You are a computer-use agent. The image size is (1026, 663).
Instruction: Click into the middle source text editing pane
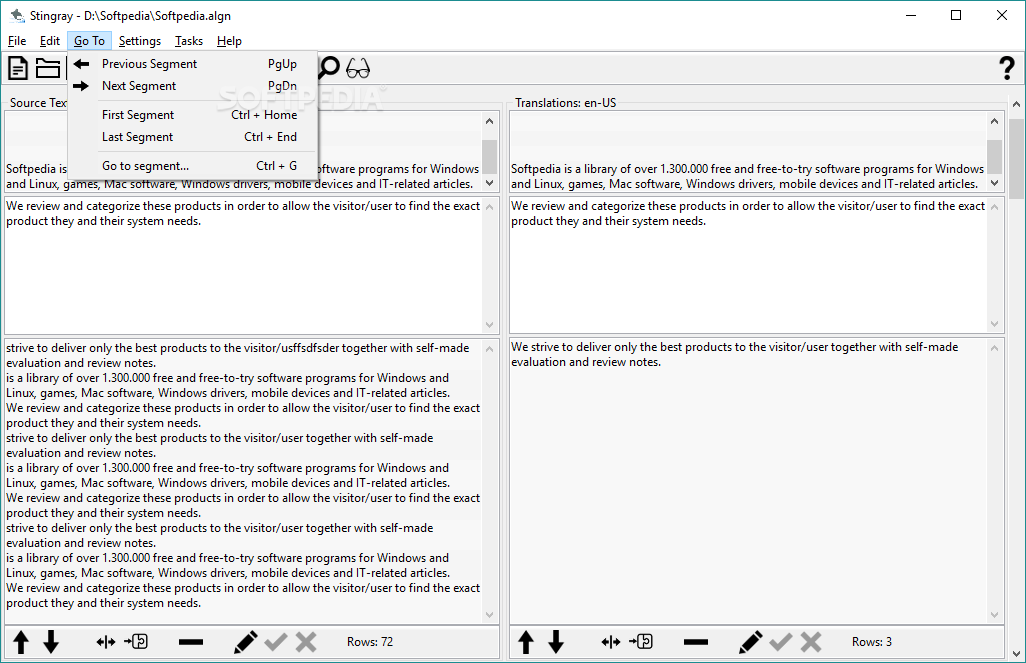coord(243,265)
